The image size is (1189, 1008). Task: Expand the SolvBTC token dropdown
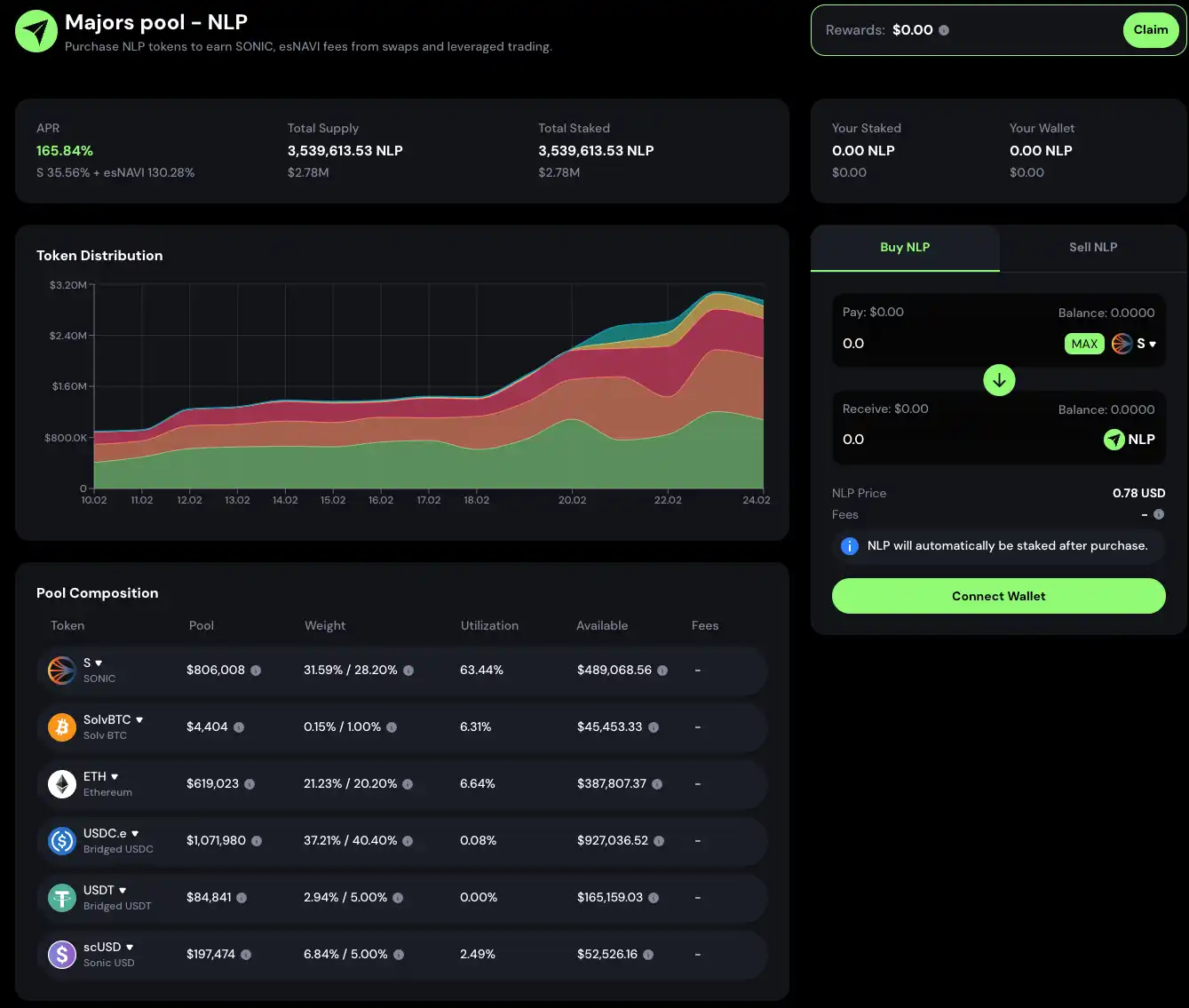tap(139, 720)
